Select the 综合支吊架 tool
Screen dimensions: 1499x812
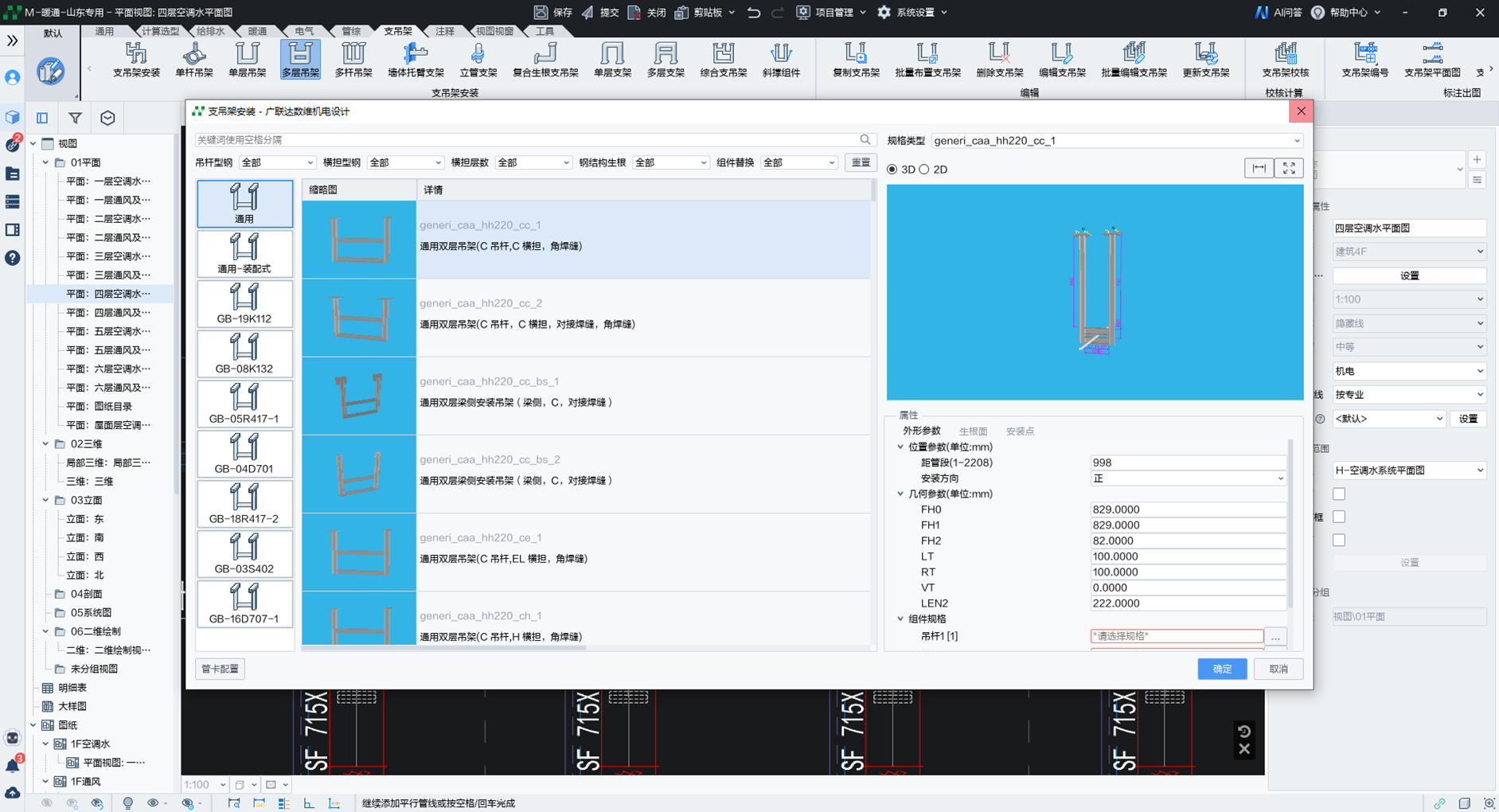723,60
